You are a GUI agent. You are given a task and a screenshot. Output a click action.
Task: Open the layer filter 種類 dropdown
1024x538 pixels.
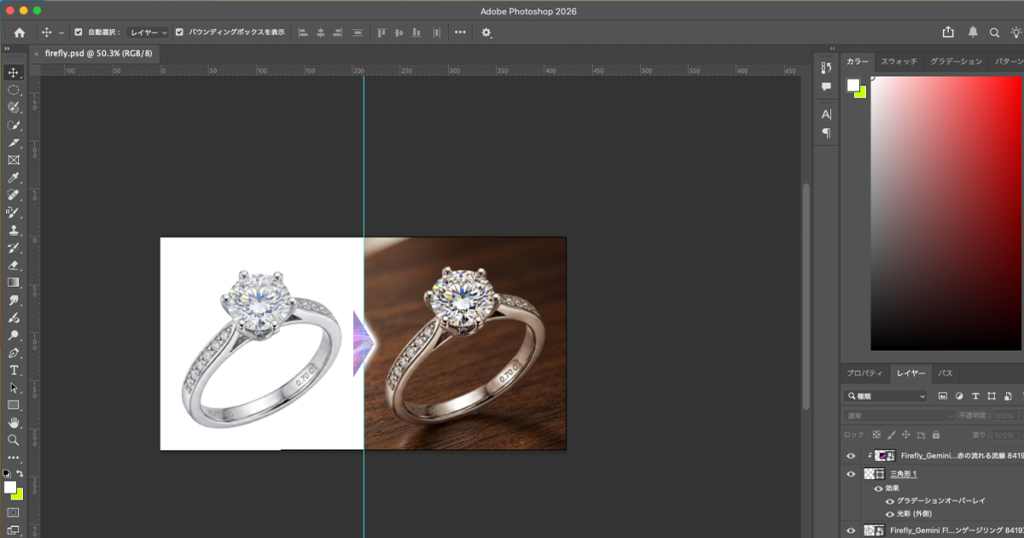(886, 396)
